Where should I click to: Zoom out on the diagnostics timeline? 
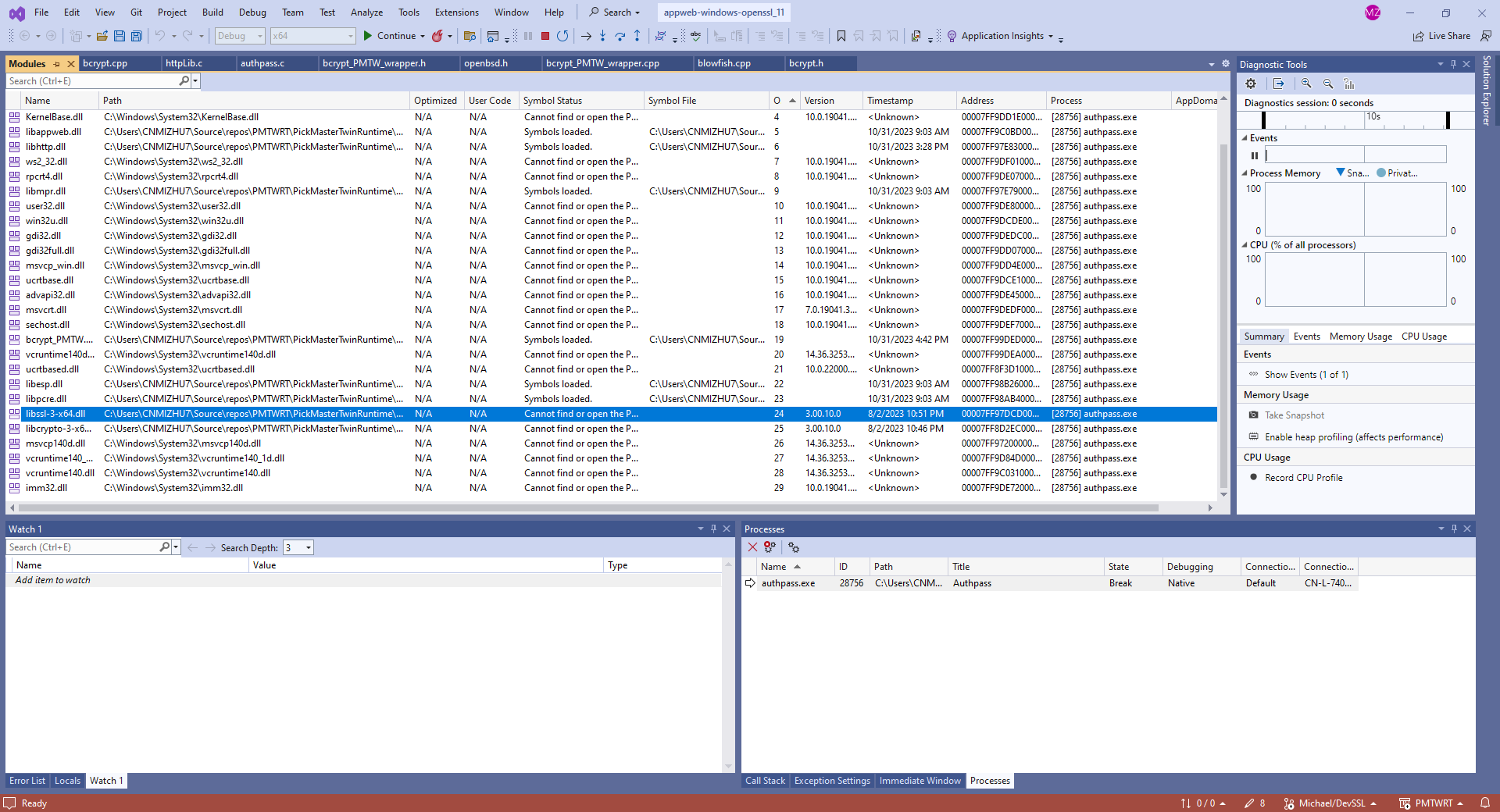pos(1328,84)
